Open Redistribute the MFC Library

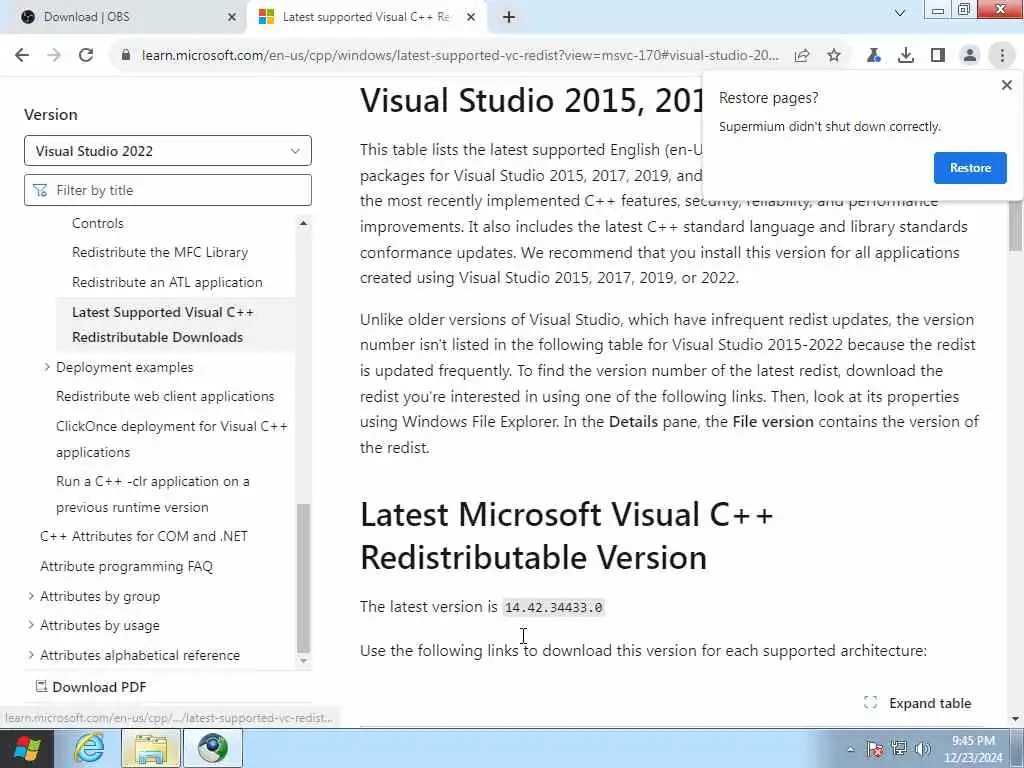[x=160, y=252]
